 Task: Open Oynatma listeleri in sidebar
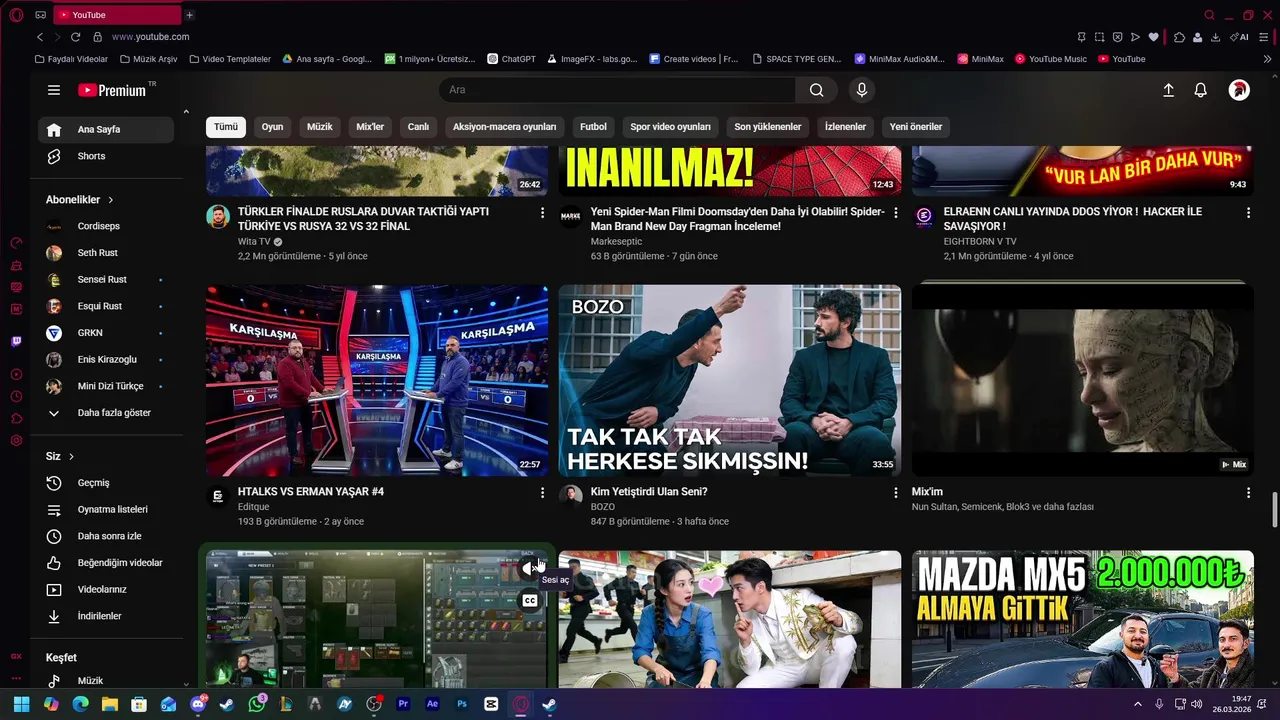click(106, 510)
